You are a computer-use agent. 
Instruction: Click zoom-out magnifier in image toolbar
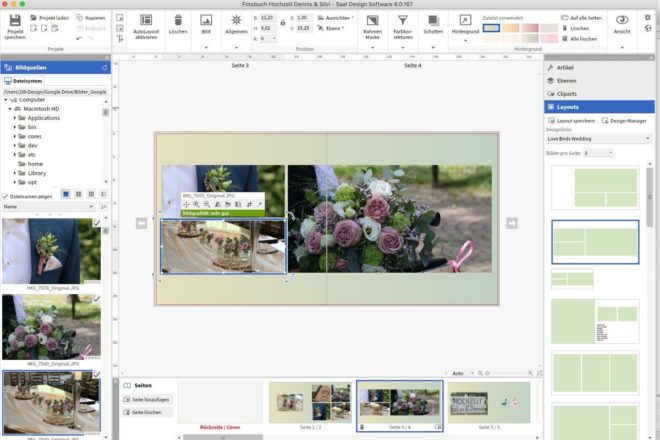point(207,204)
